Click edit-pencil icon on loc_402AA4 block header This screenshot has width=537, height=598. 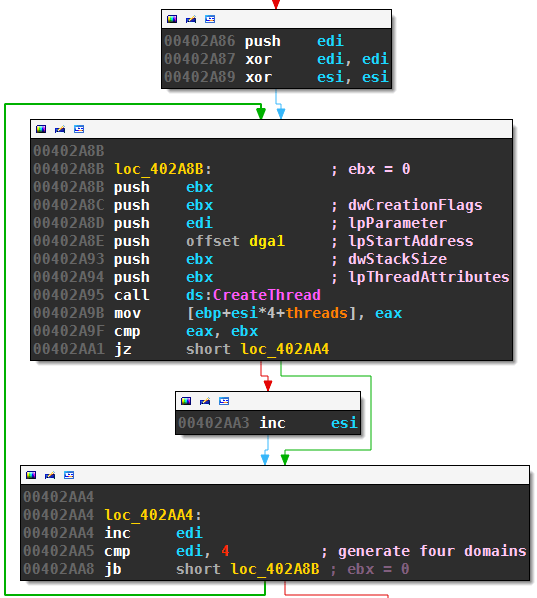pyautogui.click(x=50, y=475)
